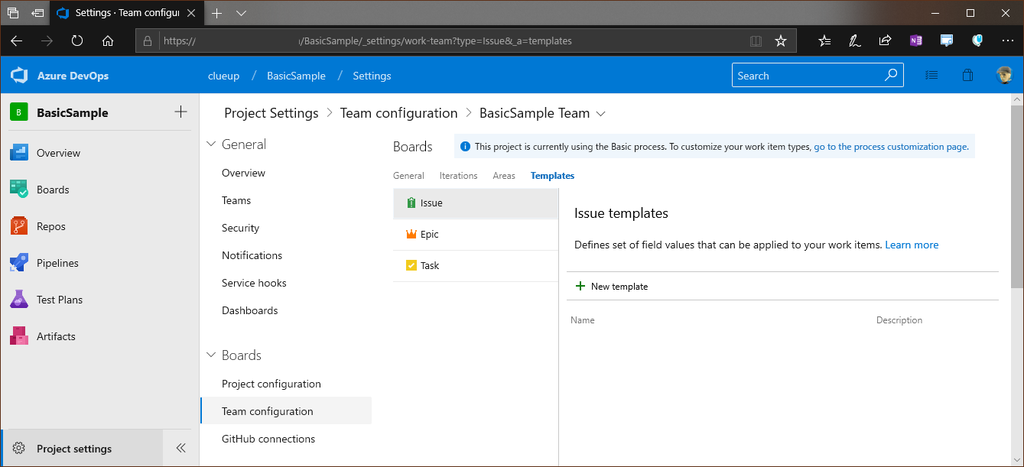Toggle reading view icon in address bar
The height and width of the screenshot is (467, 1024).
pos(756,40)
